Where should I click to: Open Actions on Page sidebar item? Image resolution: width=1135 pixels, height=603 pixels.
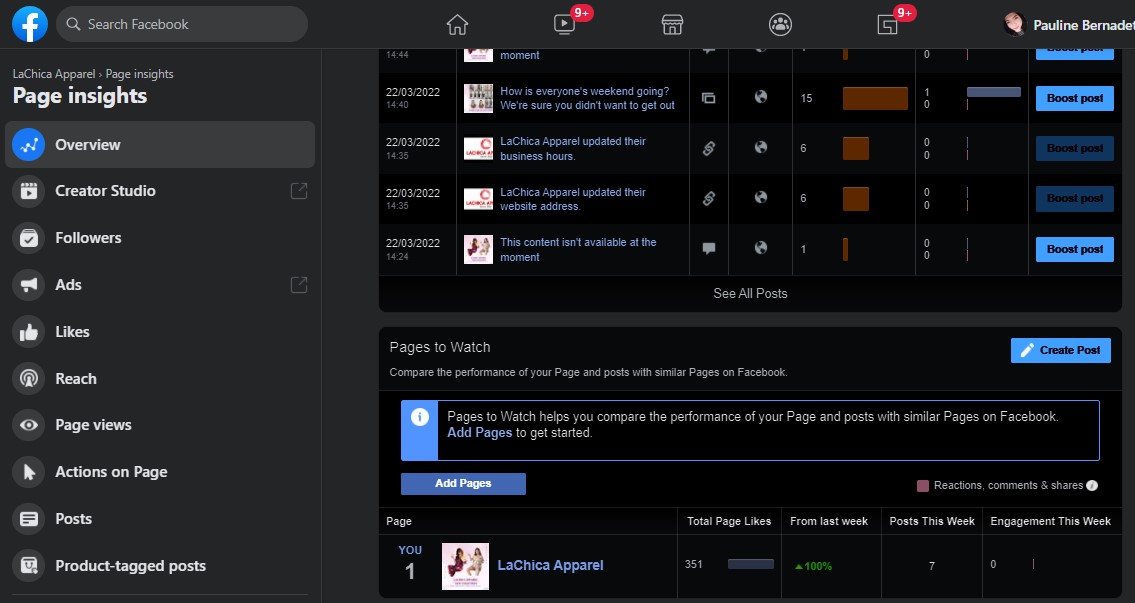160,472
